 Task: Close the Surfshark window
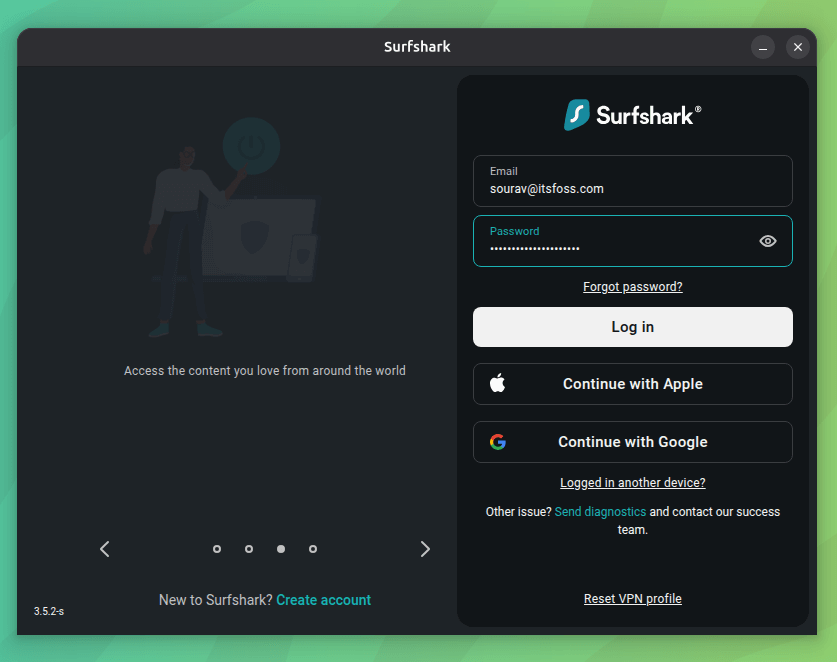[797, 48]
